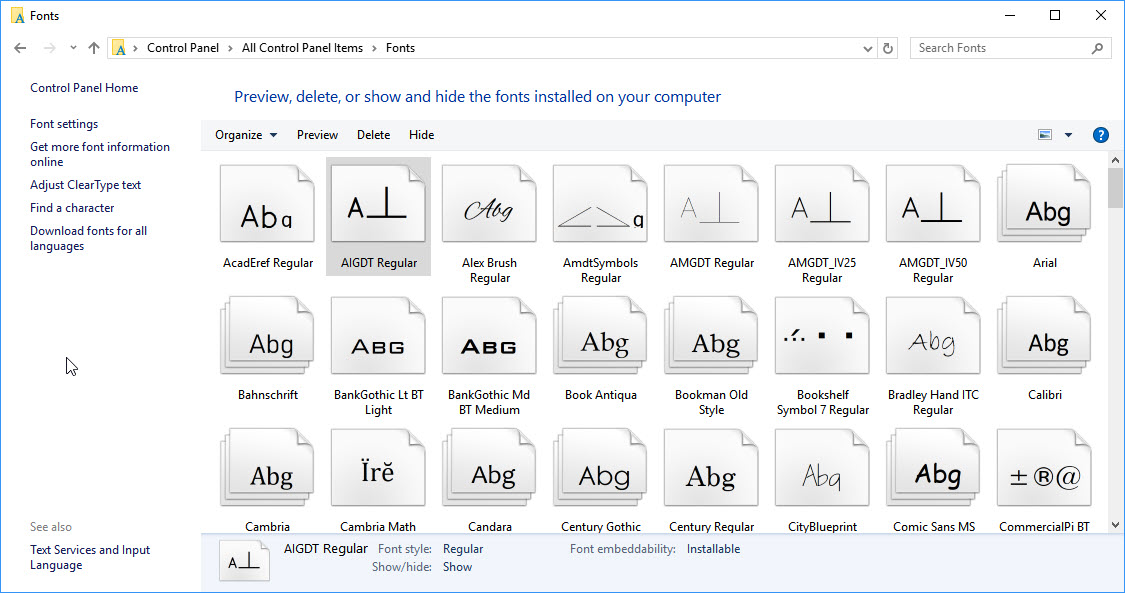
Task: Select the AmdtSymbols Regular font icon
Action: point(601,204)
